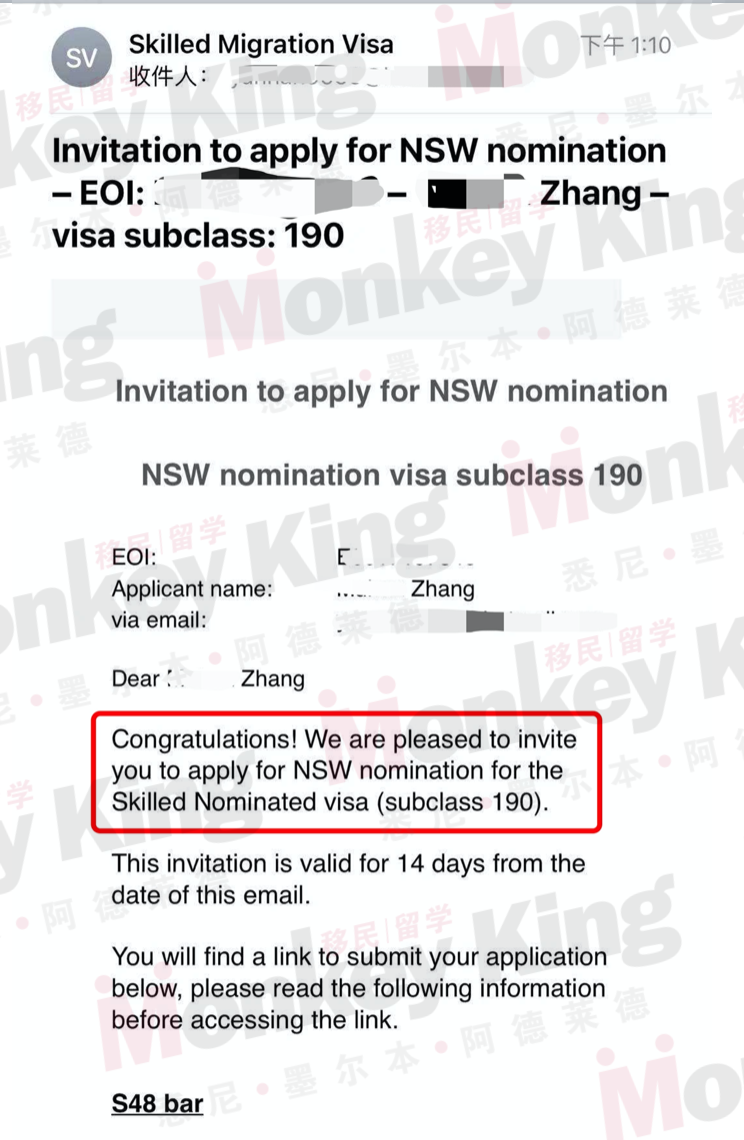Image resolution: width=744 pixels, height=1140 pixels.
Task: Click the 'Invitation to apply for NSW nomination' body heading
Action: click(391, 391)
